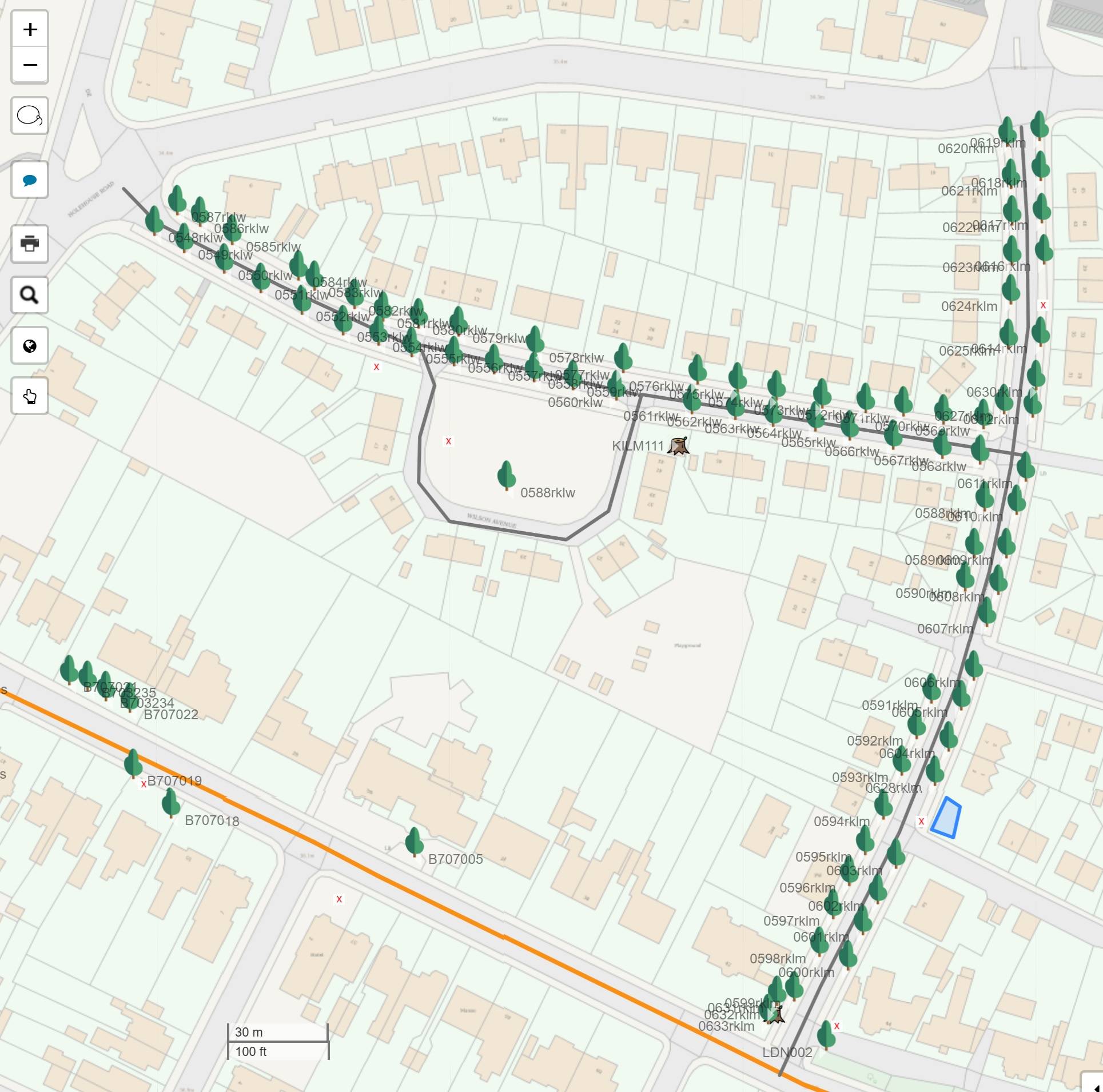Click the label 0594rklm
This screenshot has width=1103, height=1092.
pyautogui.click(x=842, y=822)
